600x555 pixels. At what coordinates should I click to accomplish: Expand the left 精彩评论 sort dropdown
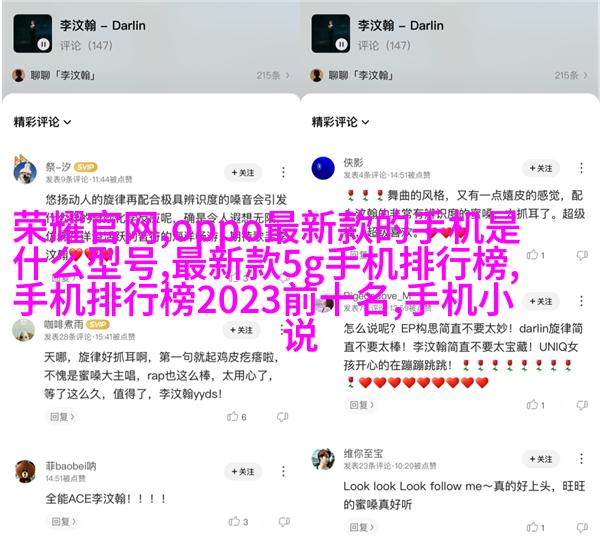tap(42, 122)
